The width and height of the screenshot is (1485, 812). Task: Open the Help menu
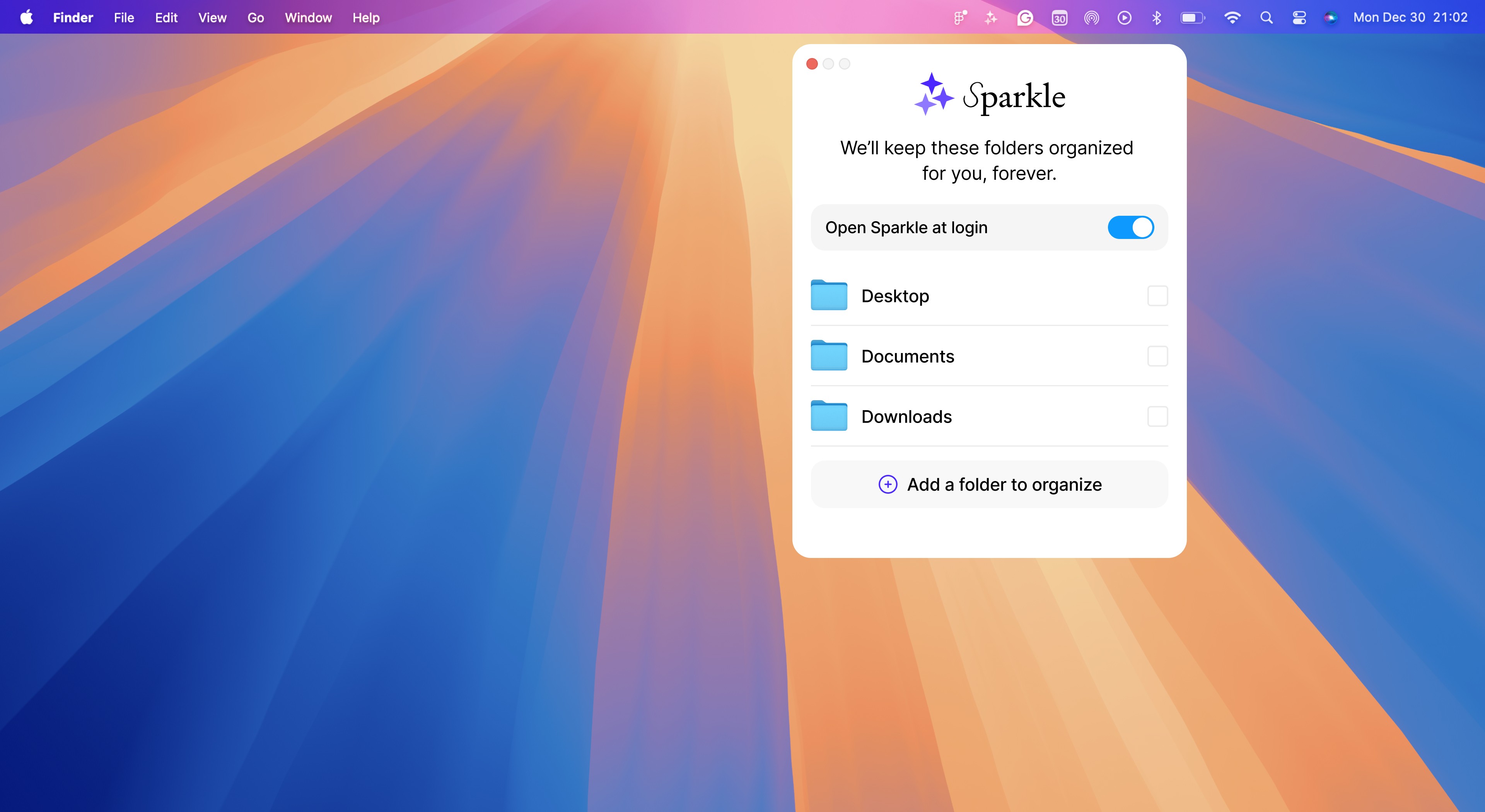tap(366, 18)
